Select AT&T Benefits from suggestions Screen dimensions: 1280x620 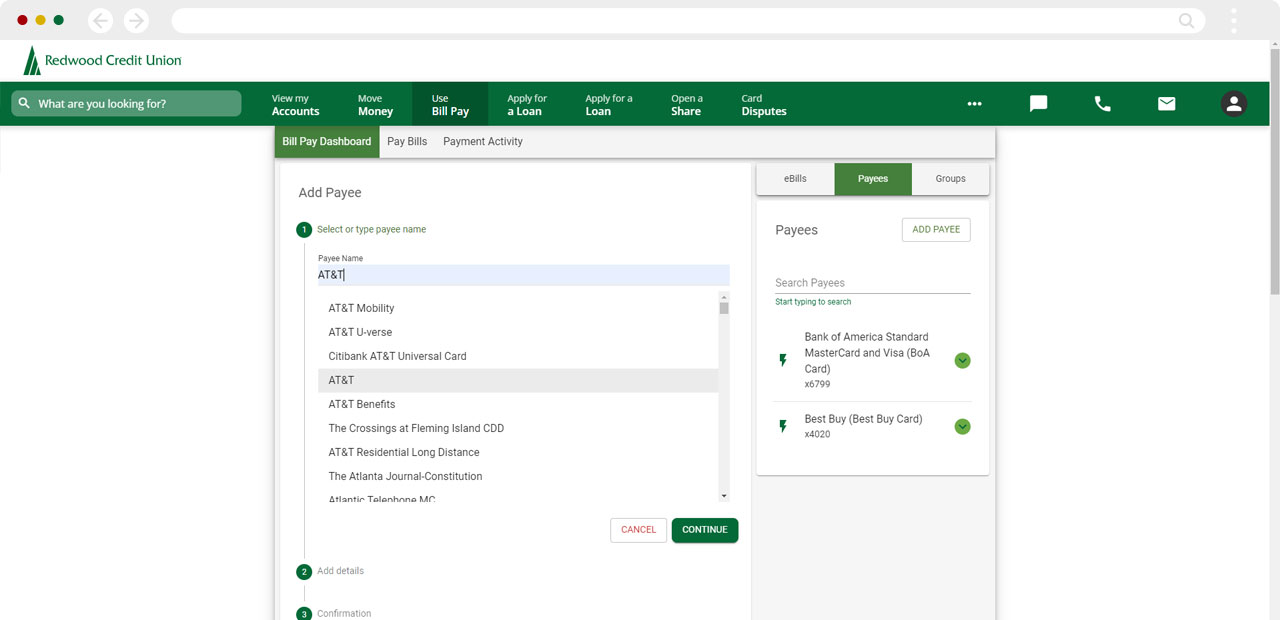(x=518, y=404)
